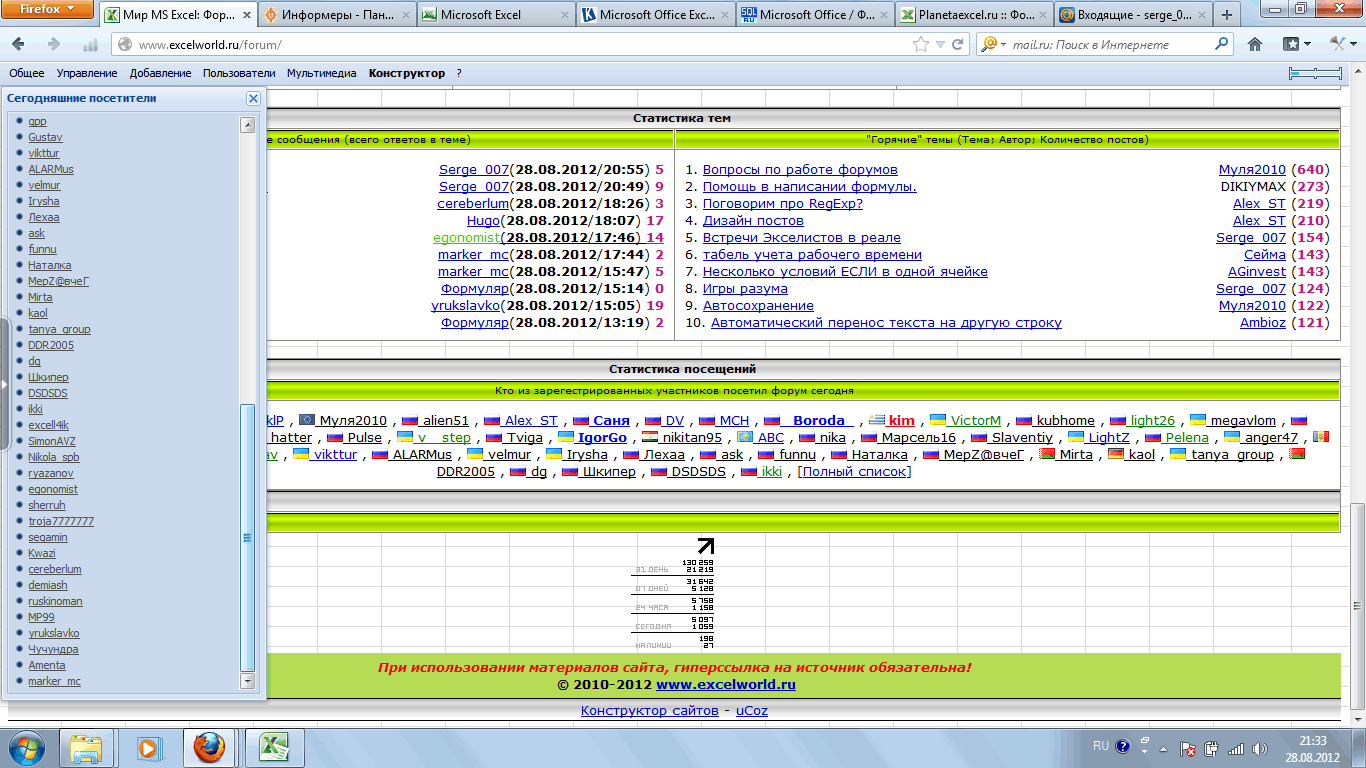1366x768 pixels.
Task: Close the Today's visitors panel
Action: click(x=253, y=98)
